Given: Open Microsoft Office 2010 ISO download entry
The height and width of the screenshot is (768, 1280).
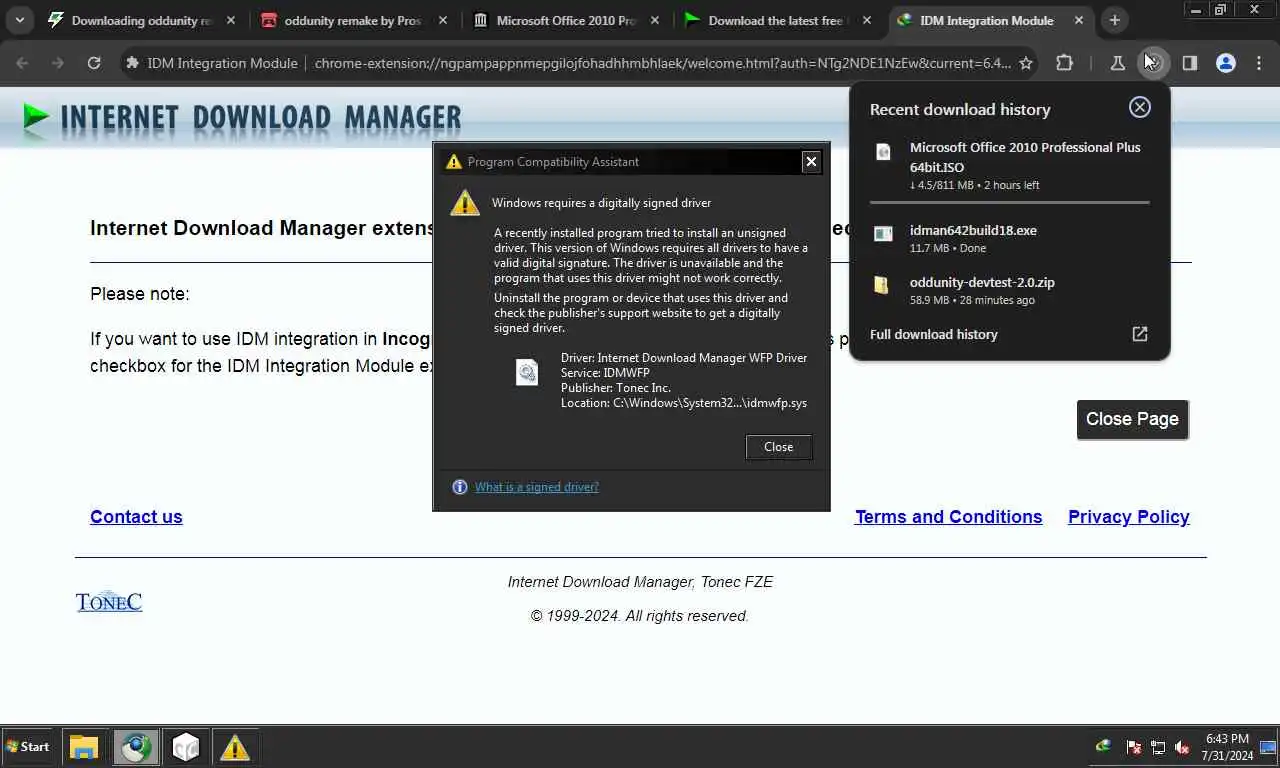Looking at the screenshot, I should click(x=1010, y=165).
